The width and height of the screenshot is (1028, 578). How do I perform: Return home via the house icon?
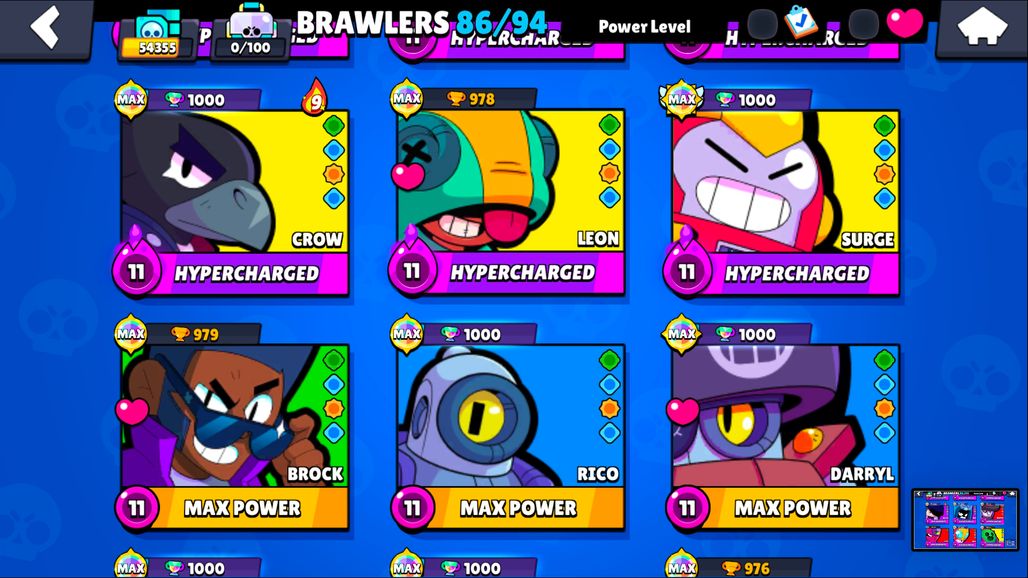coord(981,27)
